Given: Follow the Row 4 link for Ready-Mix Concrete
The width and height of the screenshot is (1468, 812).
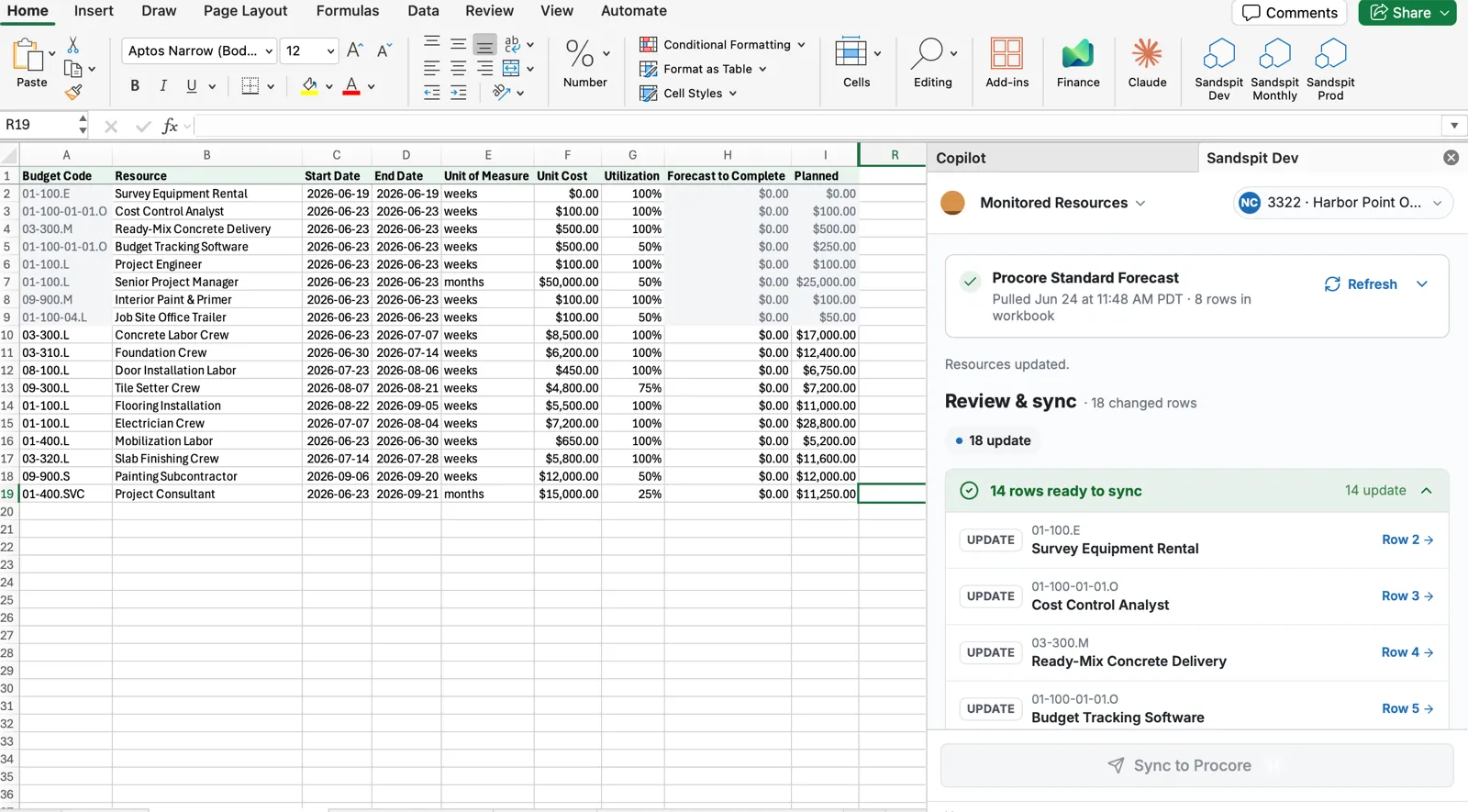Looking at the screenshot, I should 1407,652.
